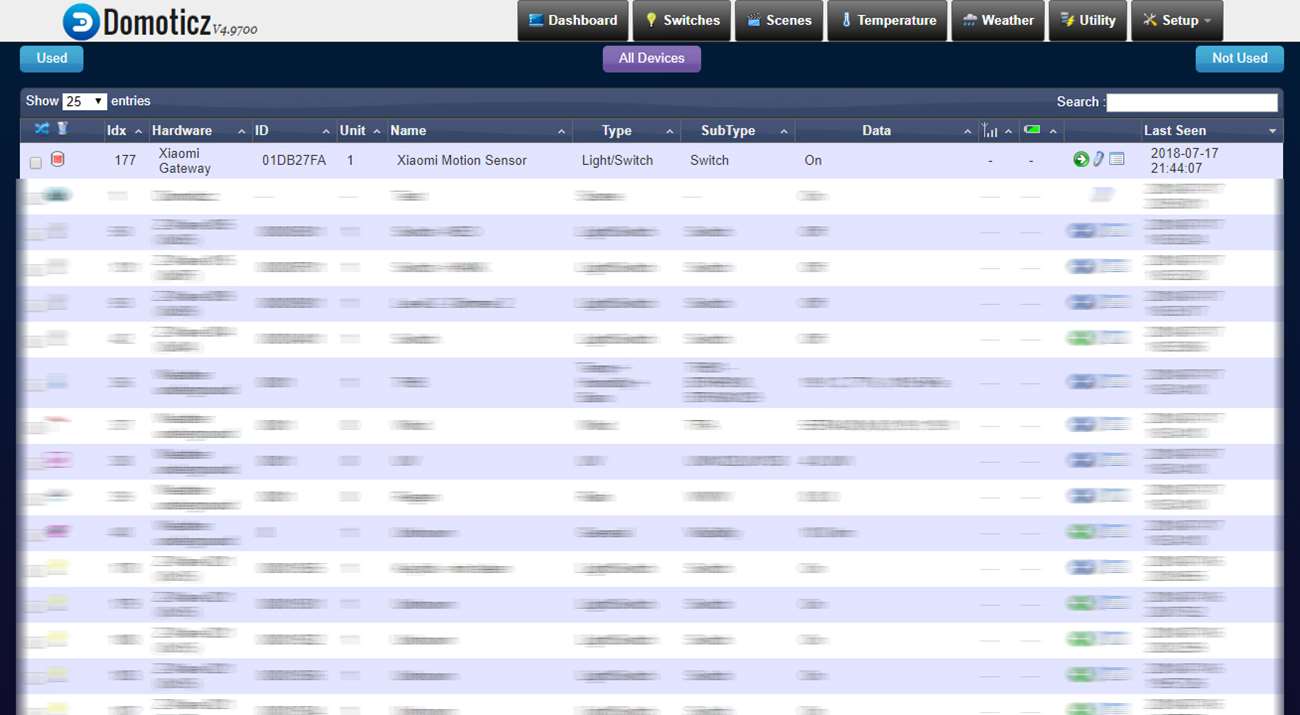Screen dimensions: 1300x715
Task: Open the Switches tab
Action: [x=681, y=21]
